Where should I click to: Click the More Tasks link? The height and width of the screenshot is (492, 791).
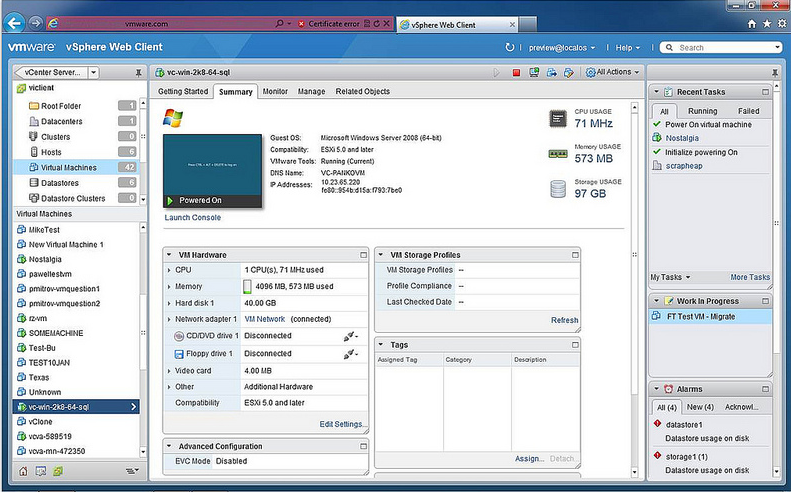pos(750,278)
